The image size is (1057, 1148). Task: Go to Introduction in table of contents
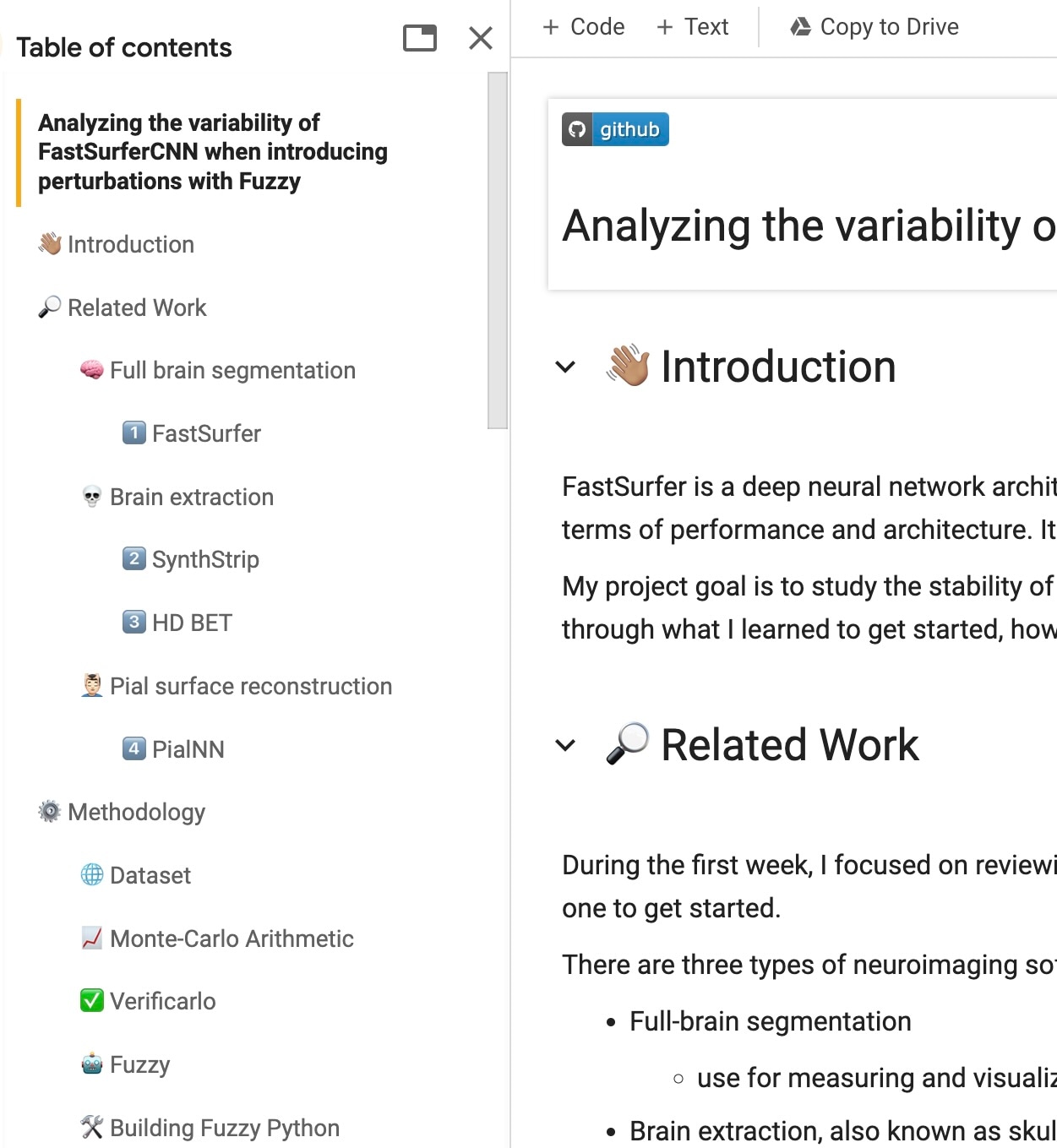pyautogui.click(x=130, y=244)
